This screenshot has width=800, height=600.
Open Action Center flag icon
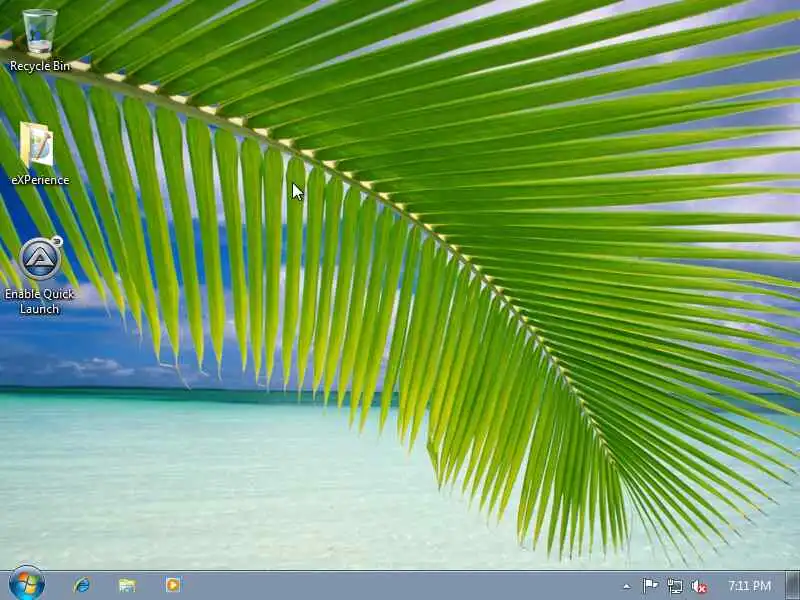[650, 586]
